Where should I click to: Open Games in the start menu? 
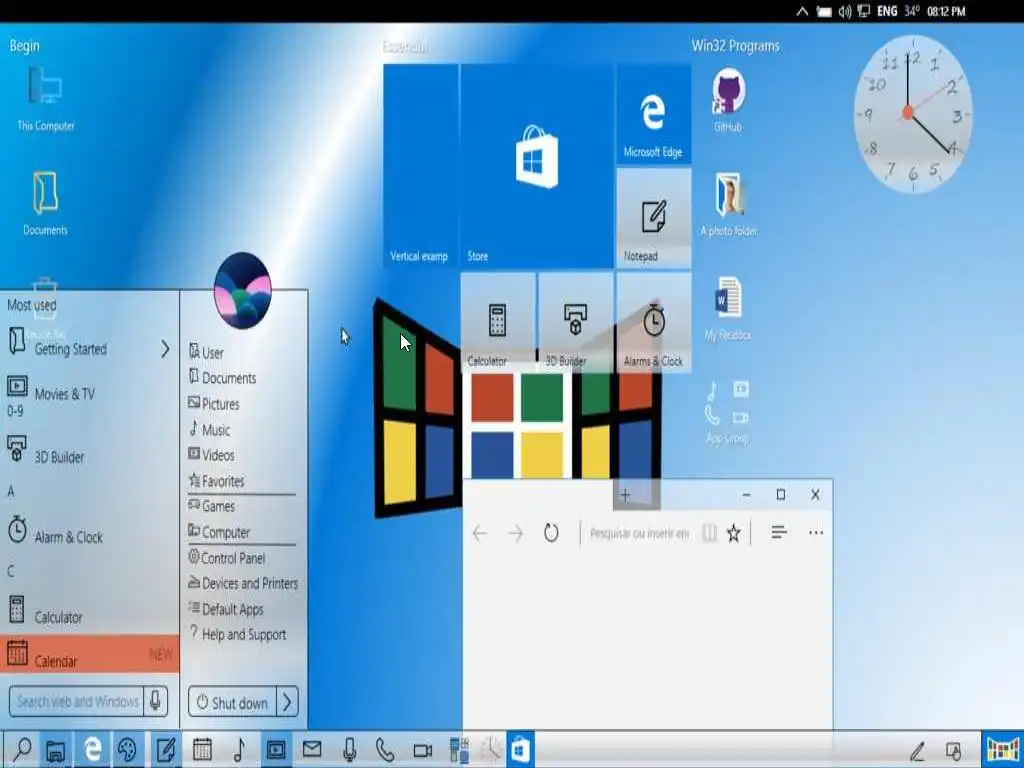pos(212,506)
